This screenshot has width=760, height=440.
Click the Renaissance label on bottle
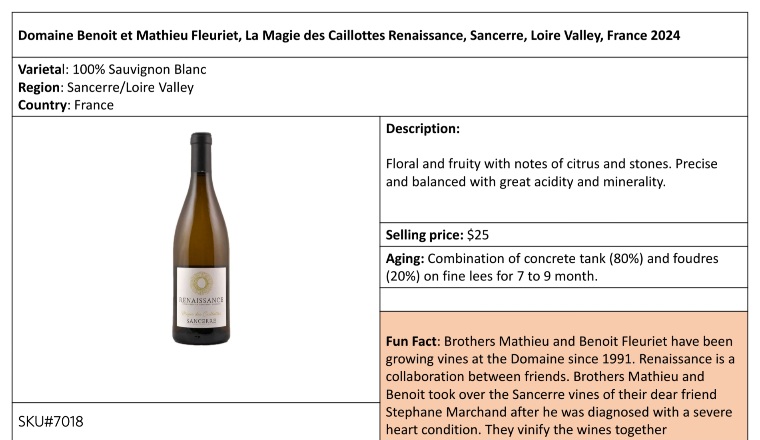tap(201, 298)
